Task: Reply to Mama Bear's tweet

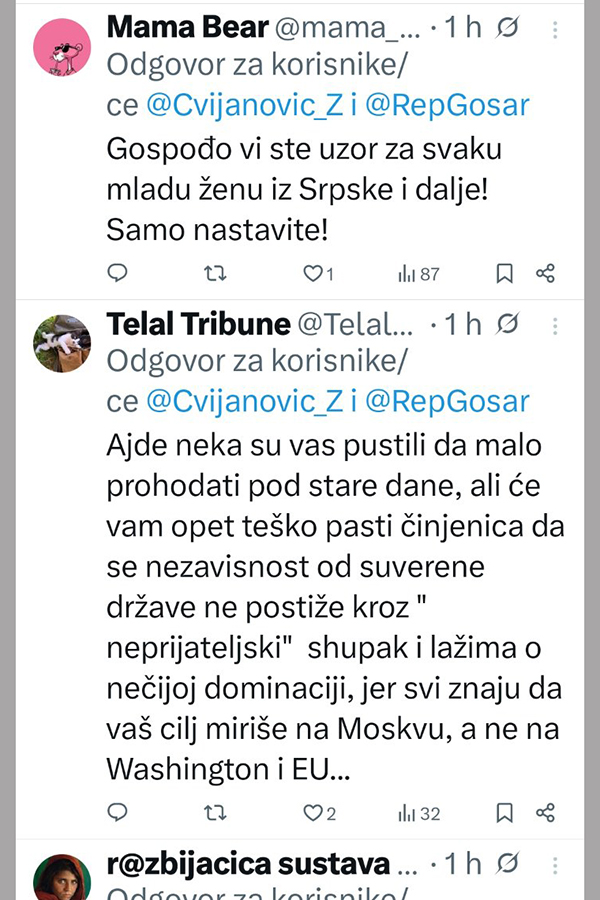Action: click(x=118, y=273)
